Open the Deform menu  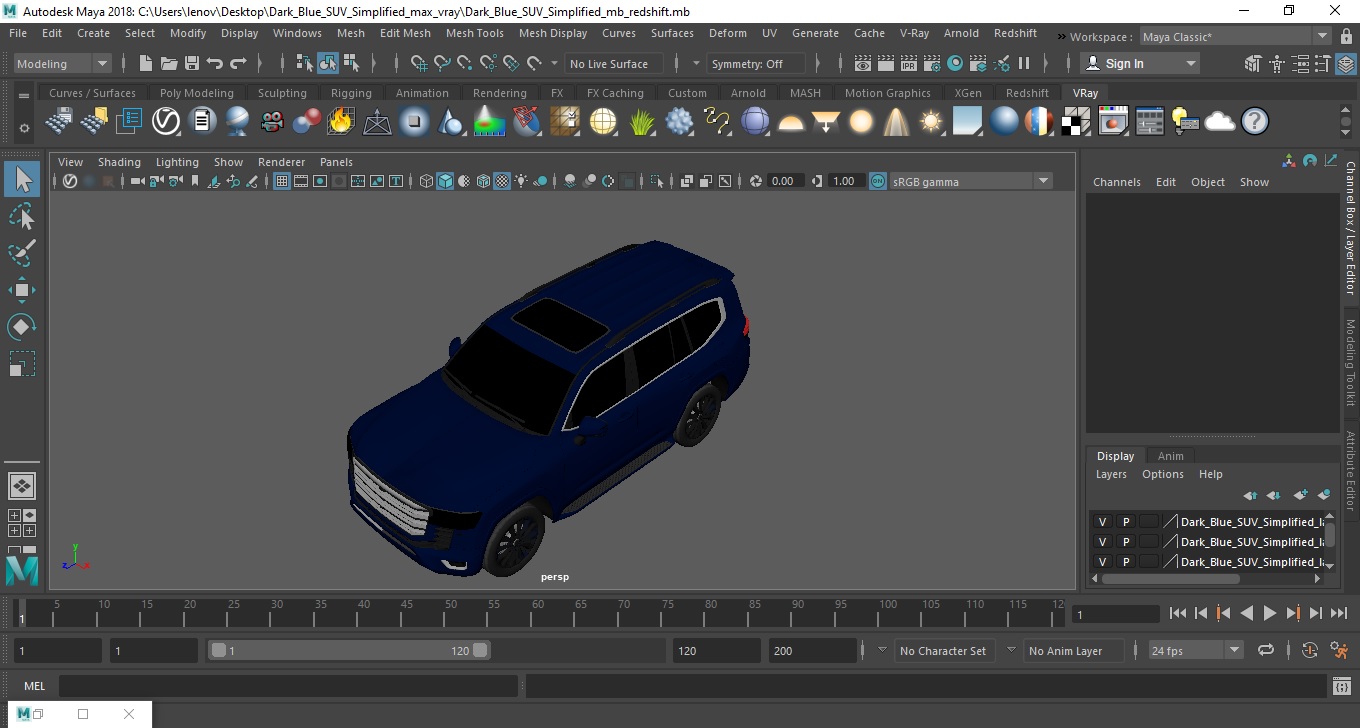(x=727, y=33)
